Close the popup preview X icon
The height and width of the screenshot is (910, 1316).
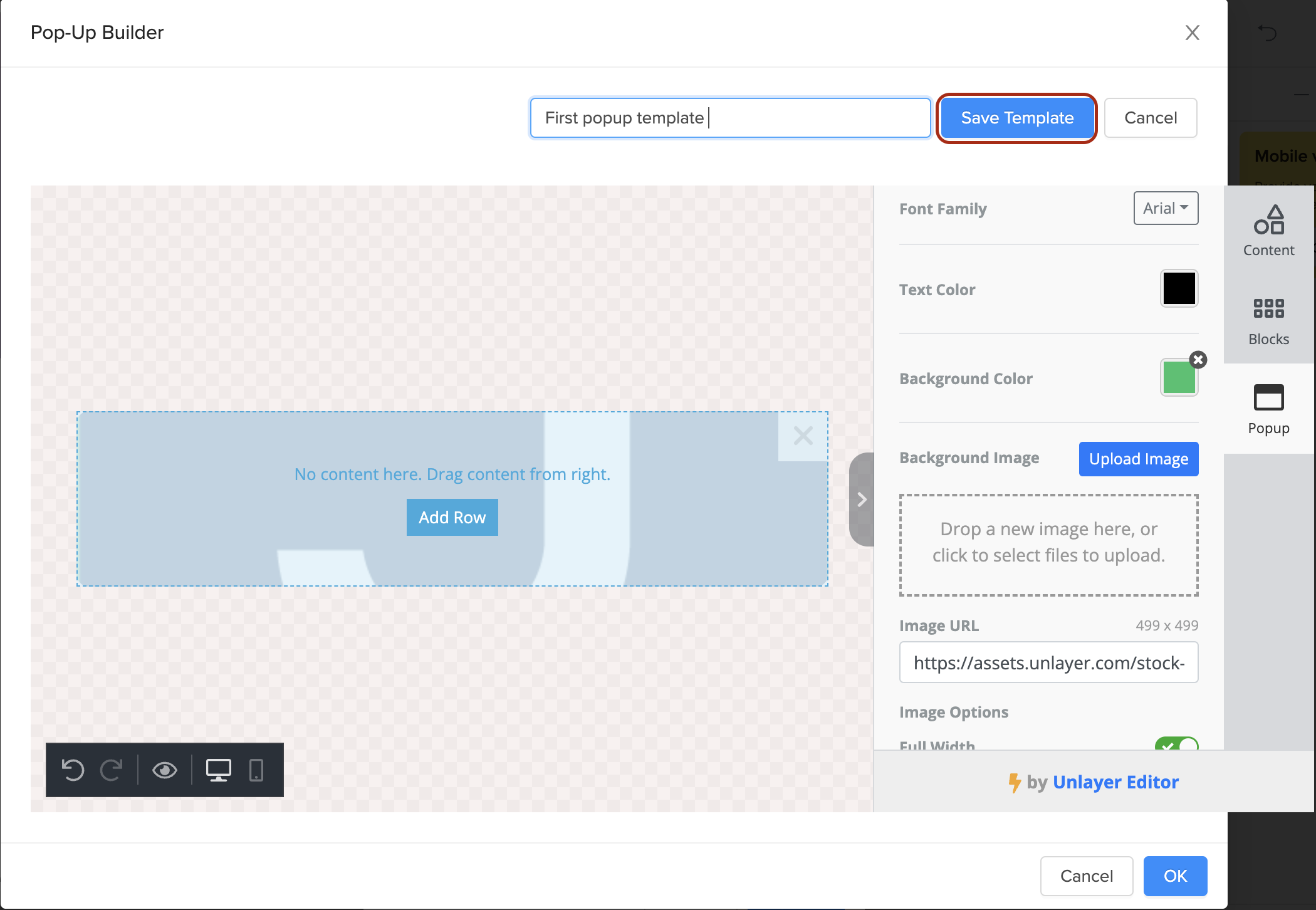pos(803,436)
